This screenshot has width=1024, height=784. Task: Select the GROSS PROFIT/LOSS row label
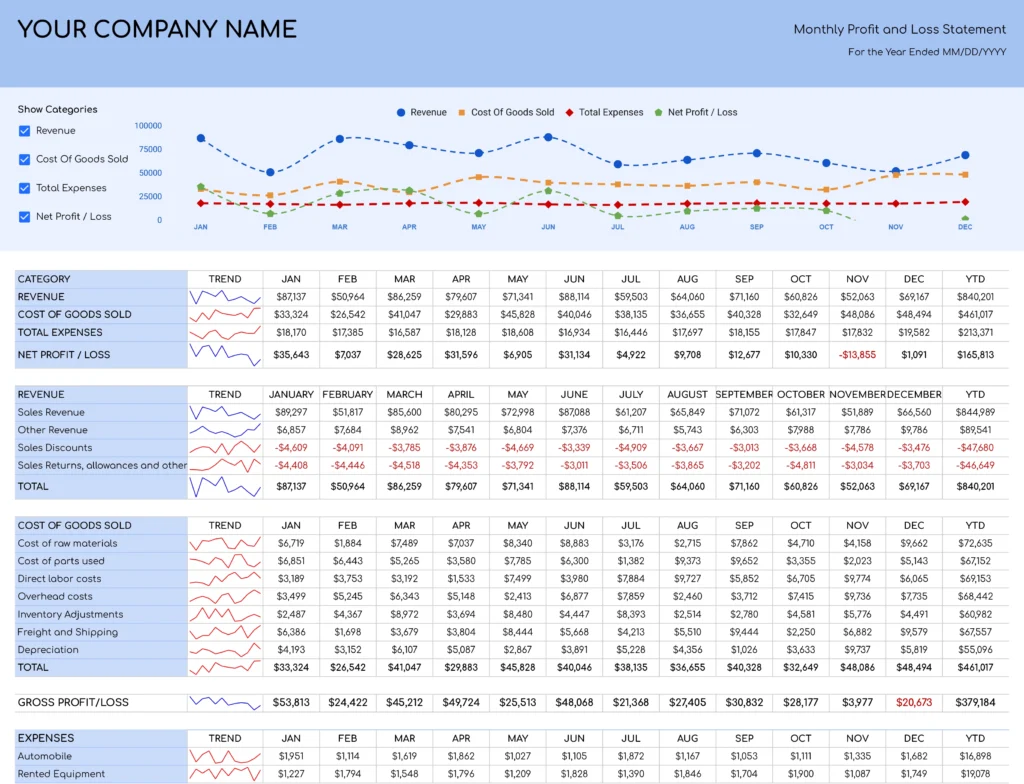point(73,703)
